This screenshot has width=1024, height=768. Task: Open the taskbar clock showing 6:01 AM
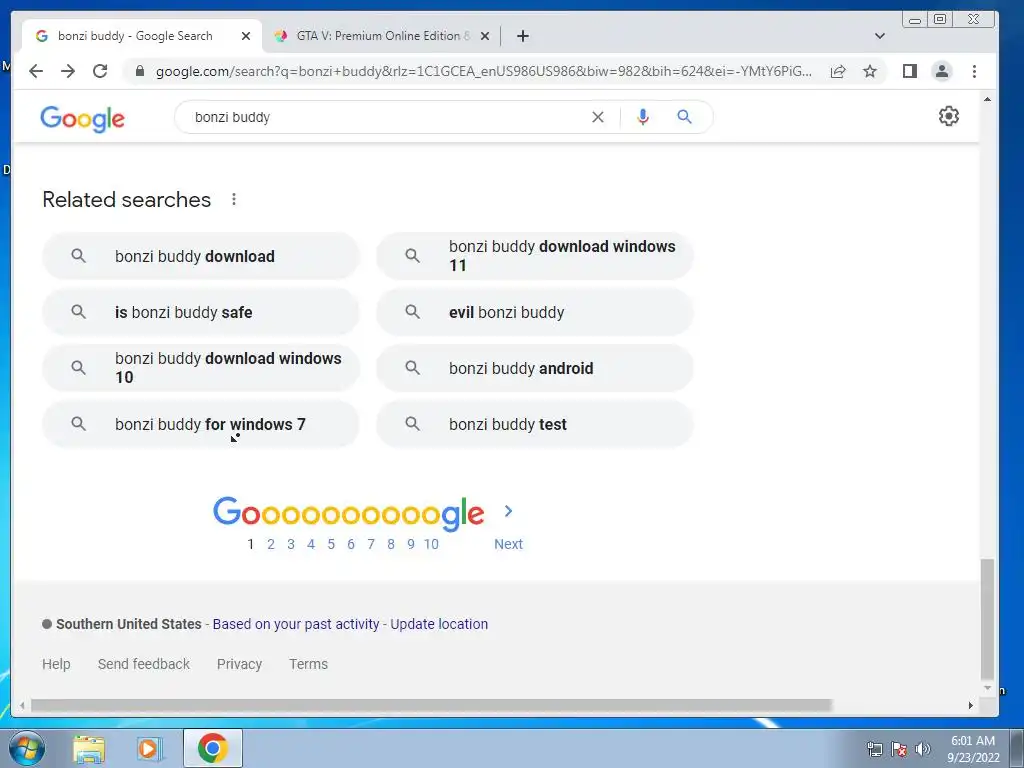pos(973,749)
